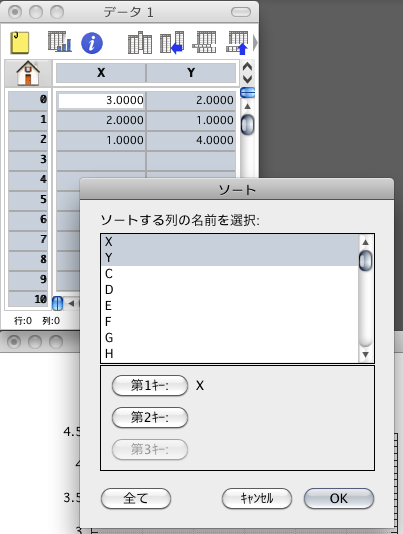This screenshot has height=534, width=403.
Task: Click down chevron above data scrollbar
Action: click(x=247, y=79)
